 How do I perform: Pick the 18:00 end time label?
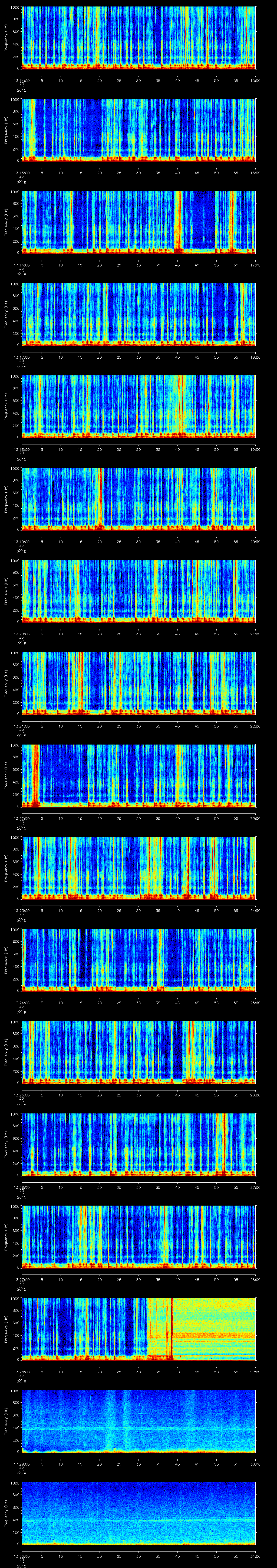(x=255, y=357)
